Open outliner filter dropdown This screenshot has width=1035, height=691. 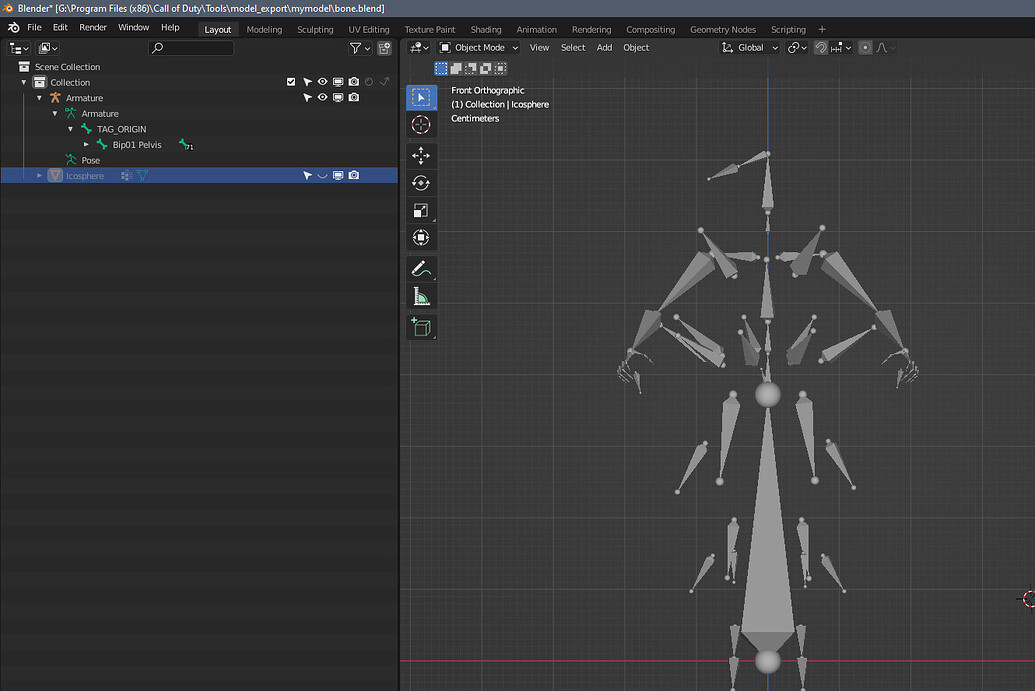tap(360, 48)
